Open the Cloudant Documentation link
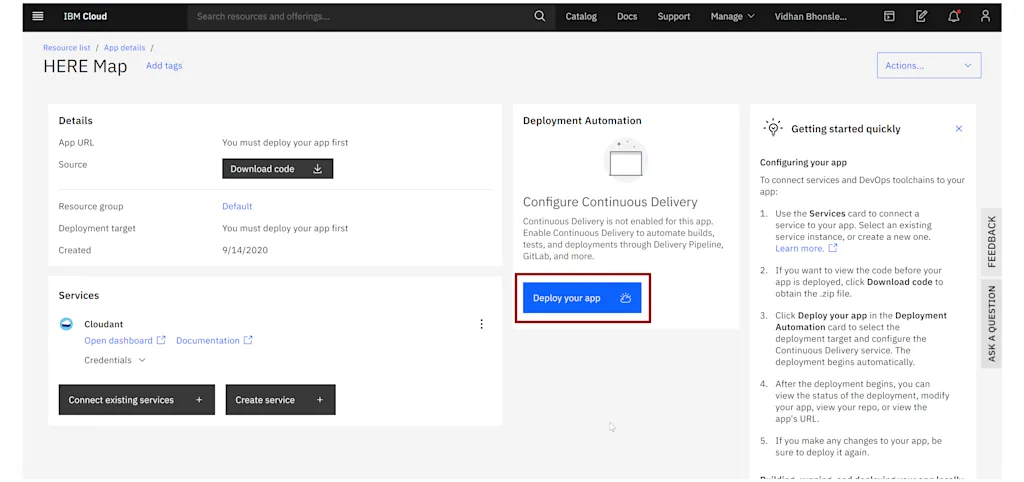This screenshot has width=1024, height=482. point(208,340)
